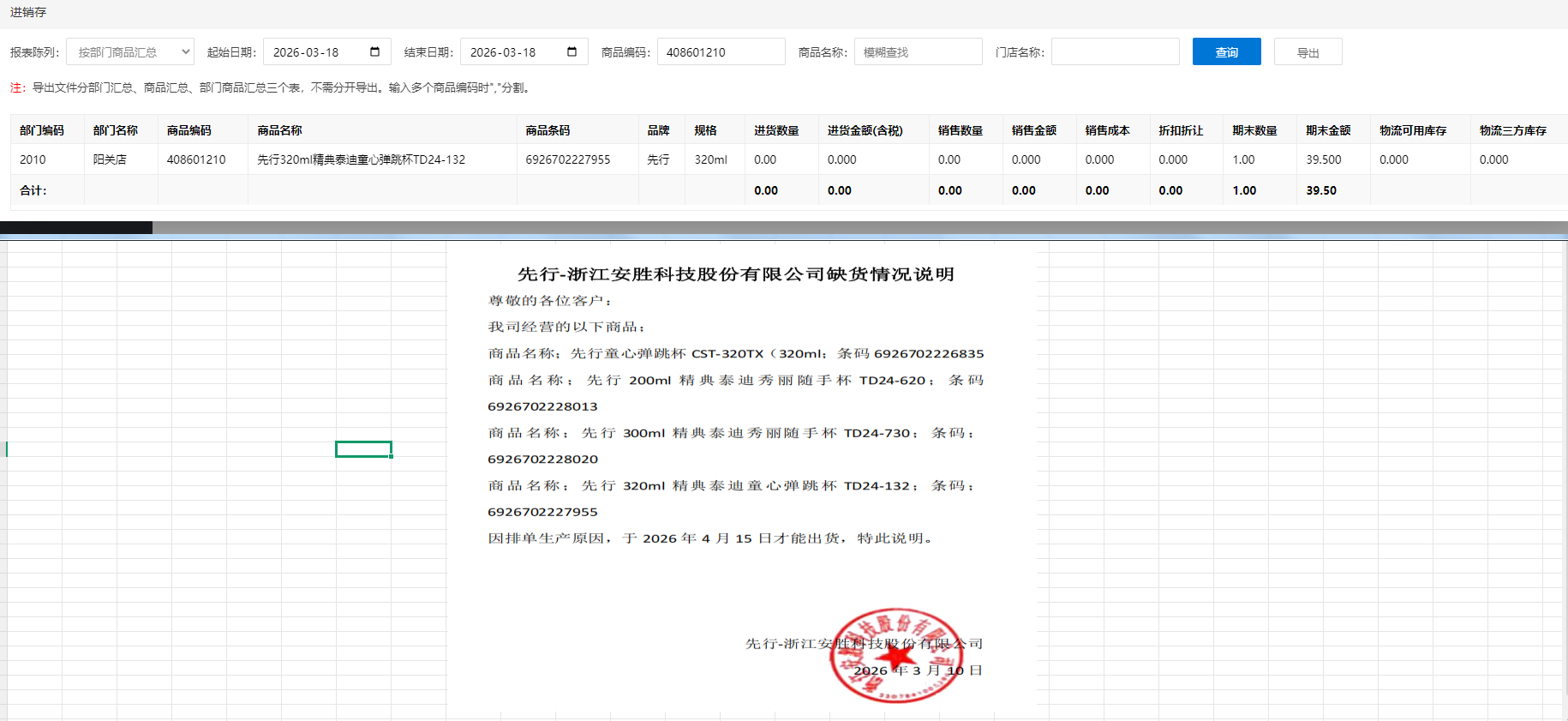The image size is (1568, 721).
Task: Click the 缺货情况说明 document heading
Action: coord(735,274)
